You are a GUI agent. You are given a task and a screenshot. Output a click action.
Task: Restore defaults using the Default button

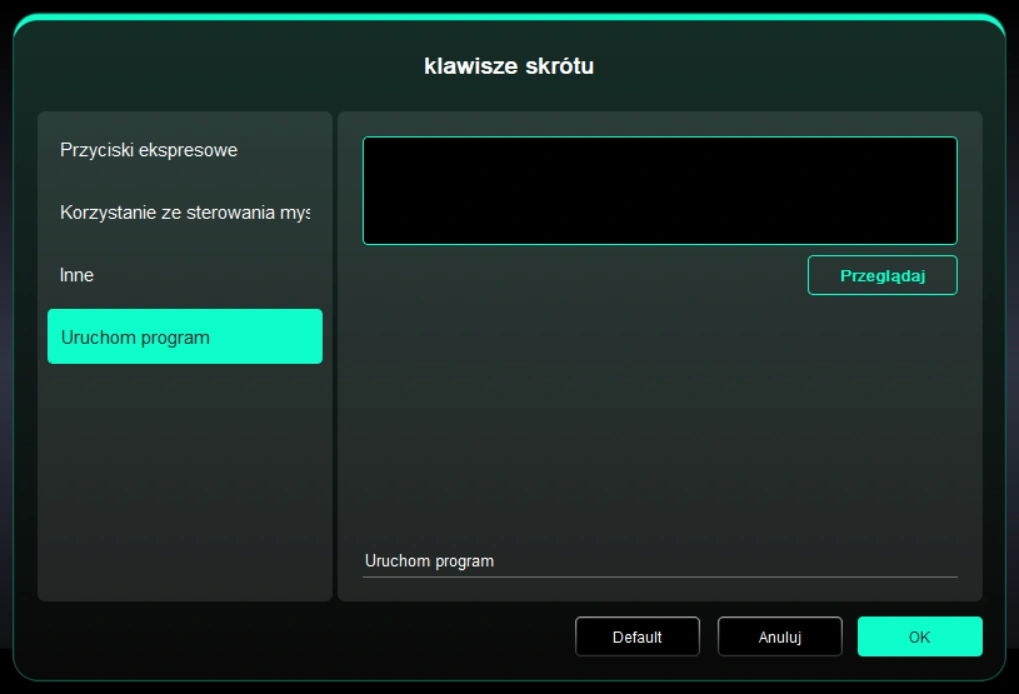(637, 637)
